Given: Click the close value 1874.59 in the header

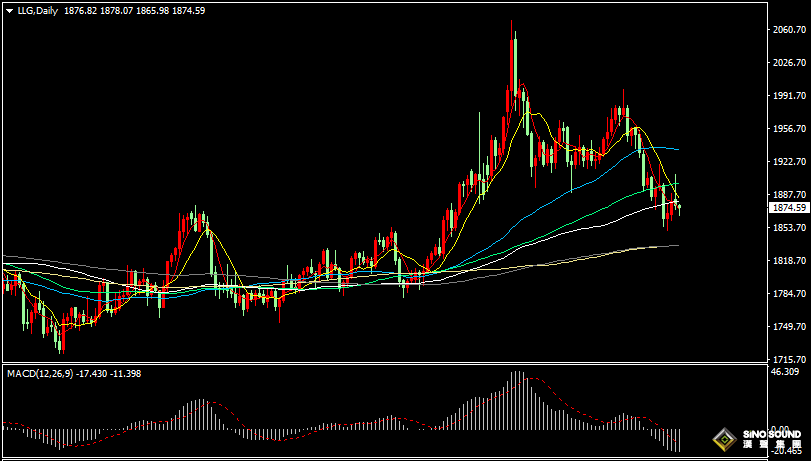Looking at the screenshot, I should [188, 10].
